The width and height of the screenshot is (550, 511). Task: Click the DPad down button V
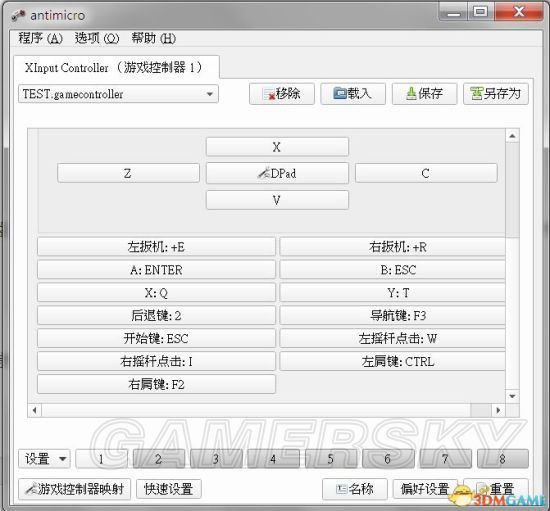(277, 200)
